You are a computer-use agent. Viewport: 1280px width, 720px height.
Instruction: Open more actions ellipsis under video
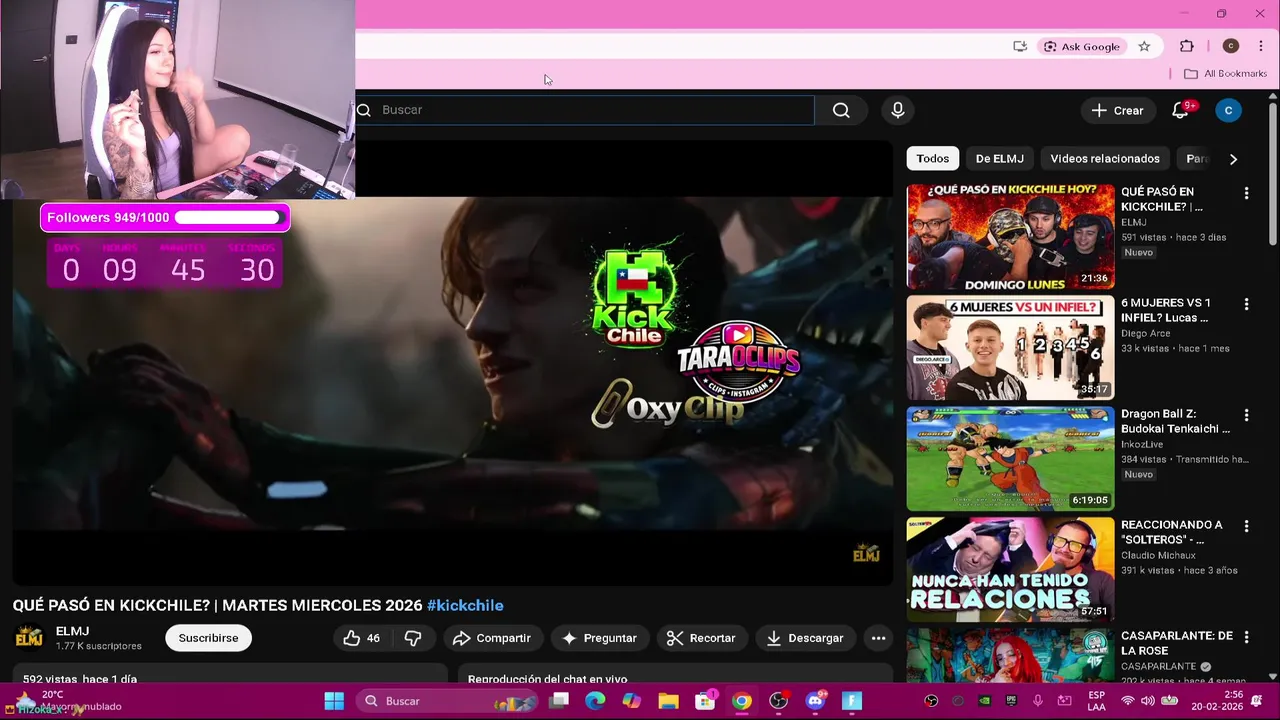point(878,638)
